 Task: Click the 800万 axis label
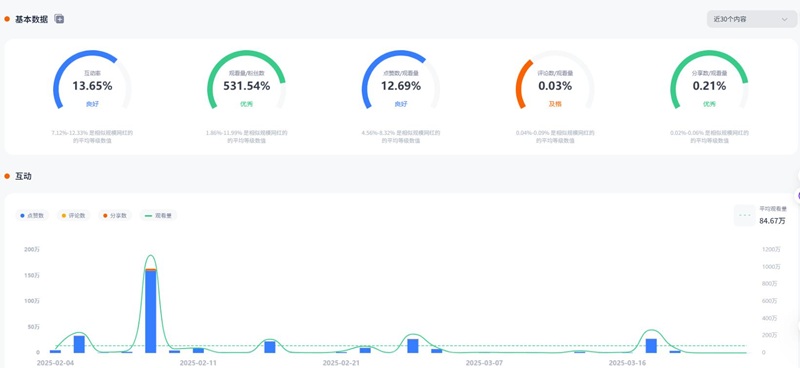771,284
